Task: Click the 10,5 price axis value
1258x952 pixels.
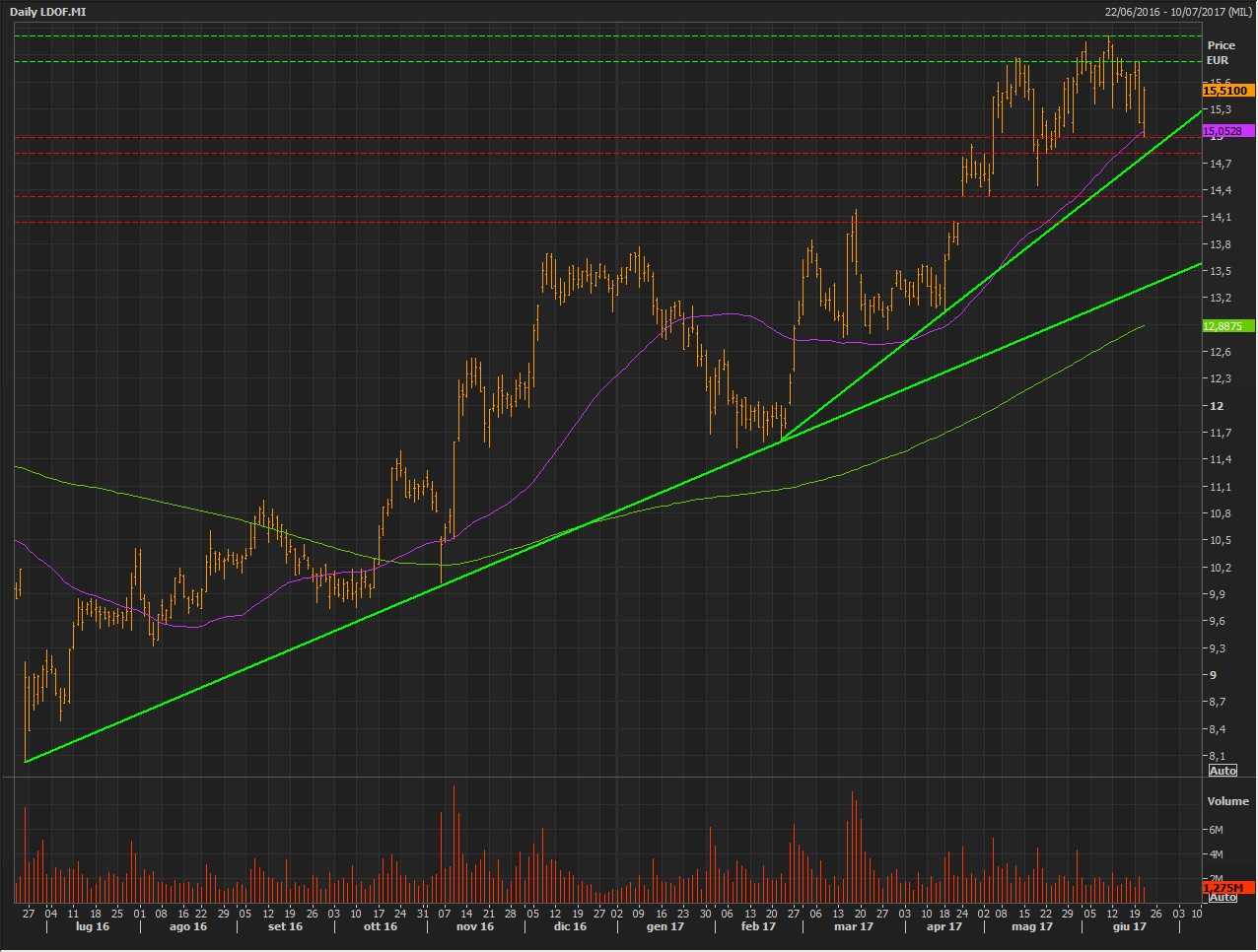Action: click(x=1220, y=540)
